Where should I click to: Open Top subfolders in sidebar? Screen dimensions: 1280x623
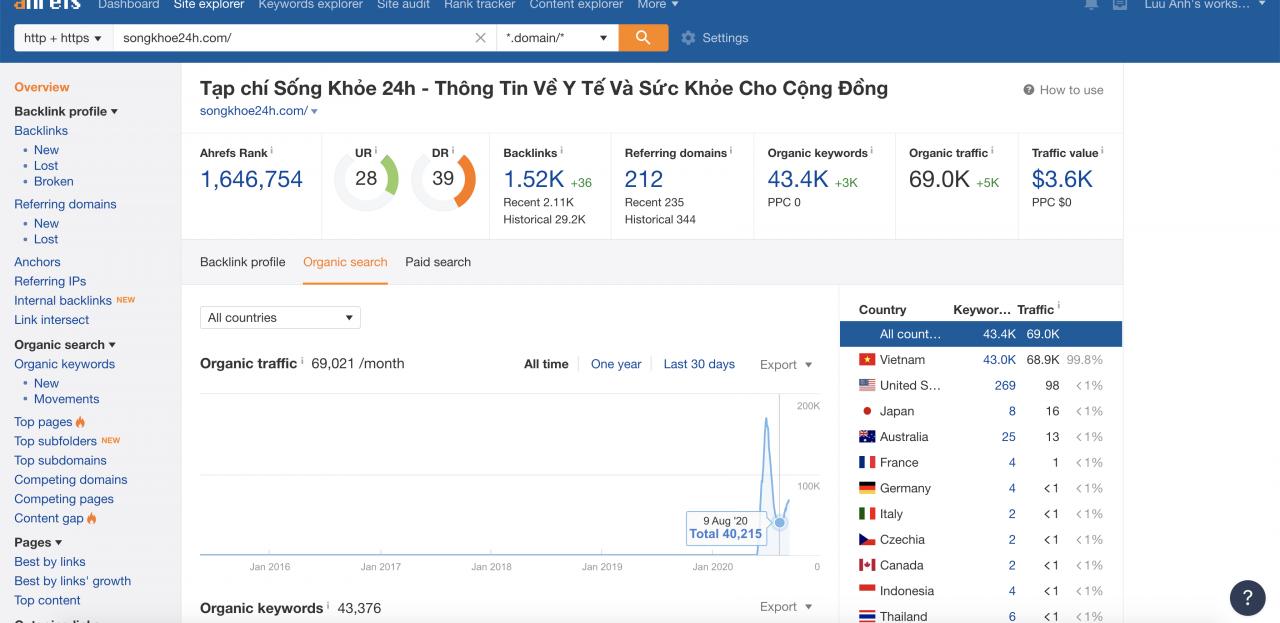56,441
